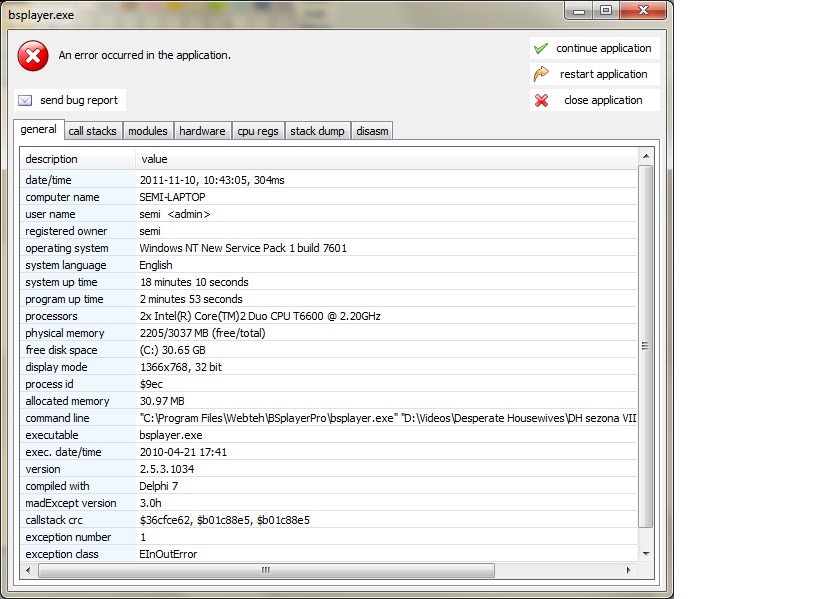Open the disasm tab

[x=372, y=131]
